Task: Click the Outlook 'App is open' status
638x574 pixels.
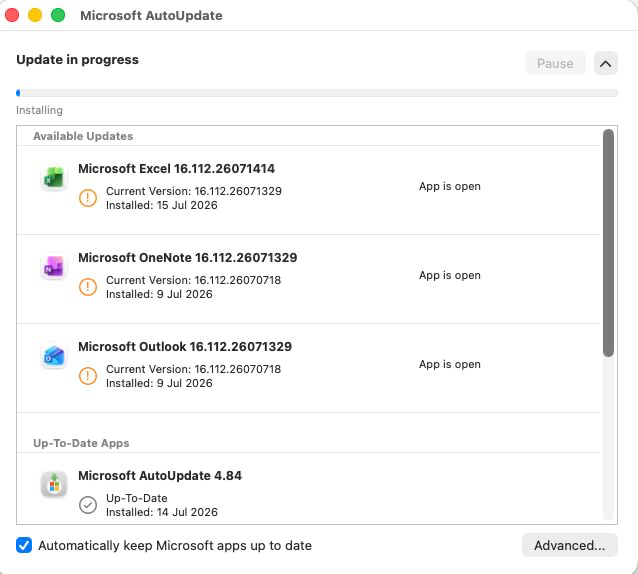Action: click(450, 364)
